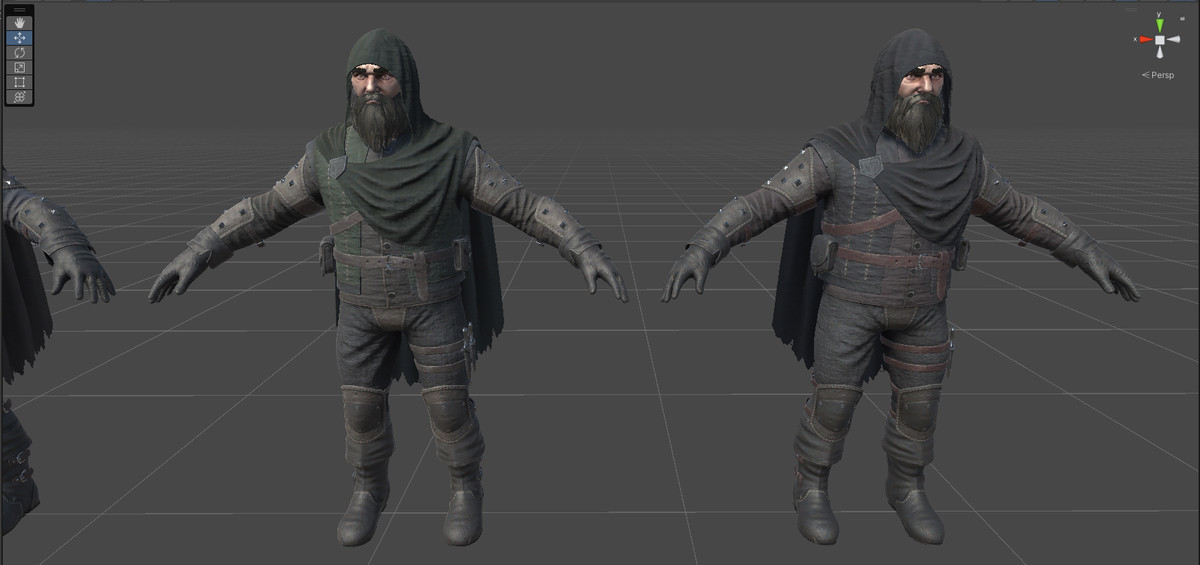Click the red X axis cone on gizmo
1200x565 pixels.
(1144, 40)
